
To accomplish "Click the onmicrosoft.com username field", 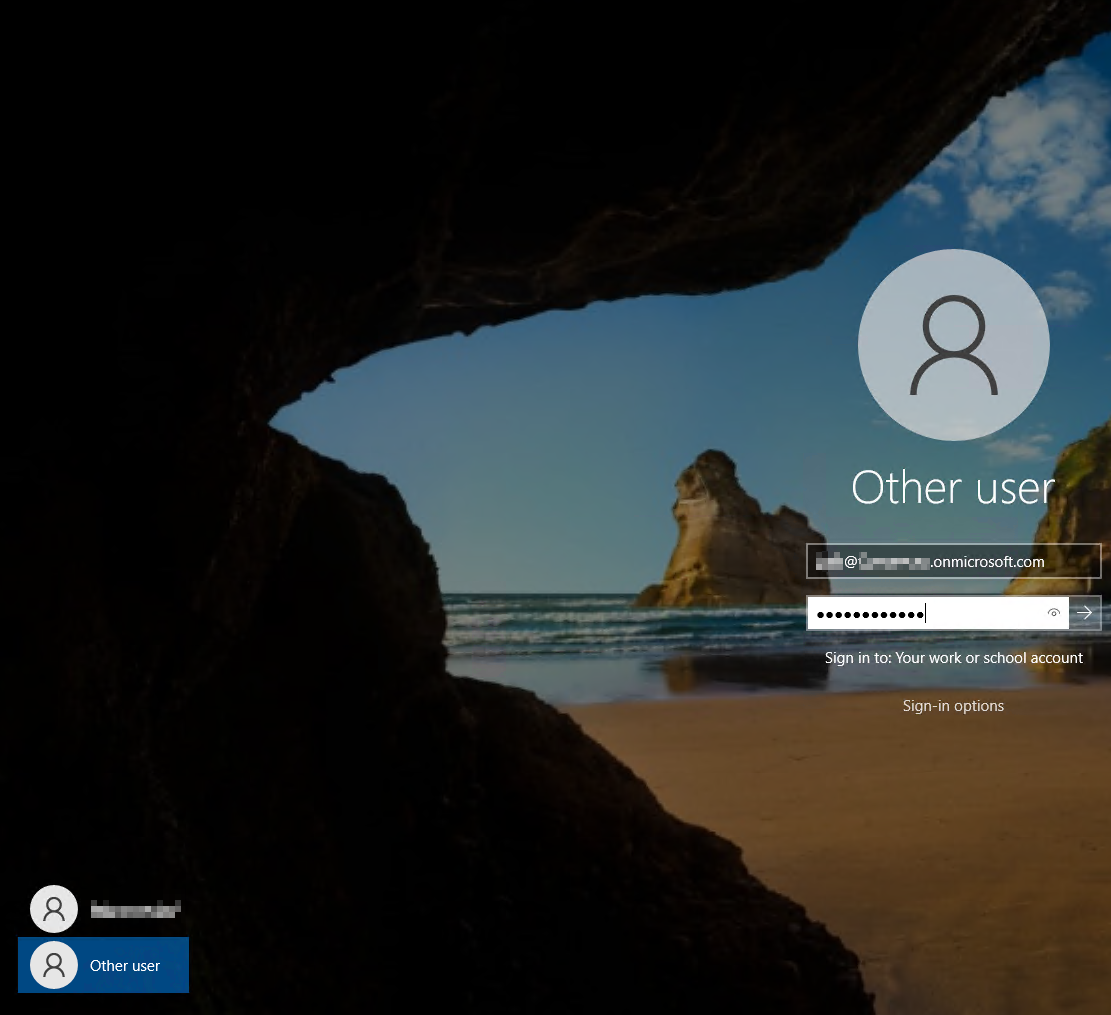I will pos(940,560).
